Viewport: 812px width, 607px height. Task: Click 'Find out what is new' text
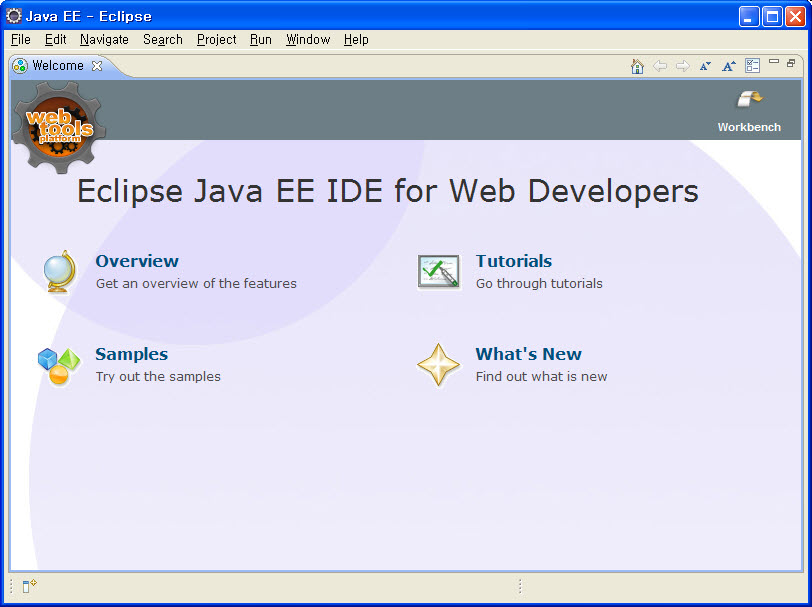pyautogui.click(x=541, y=377)
